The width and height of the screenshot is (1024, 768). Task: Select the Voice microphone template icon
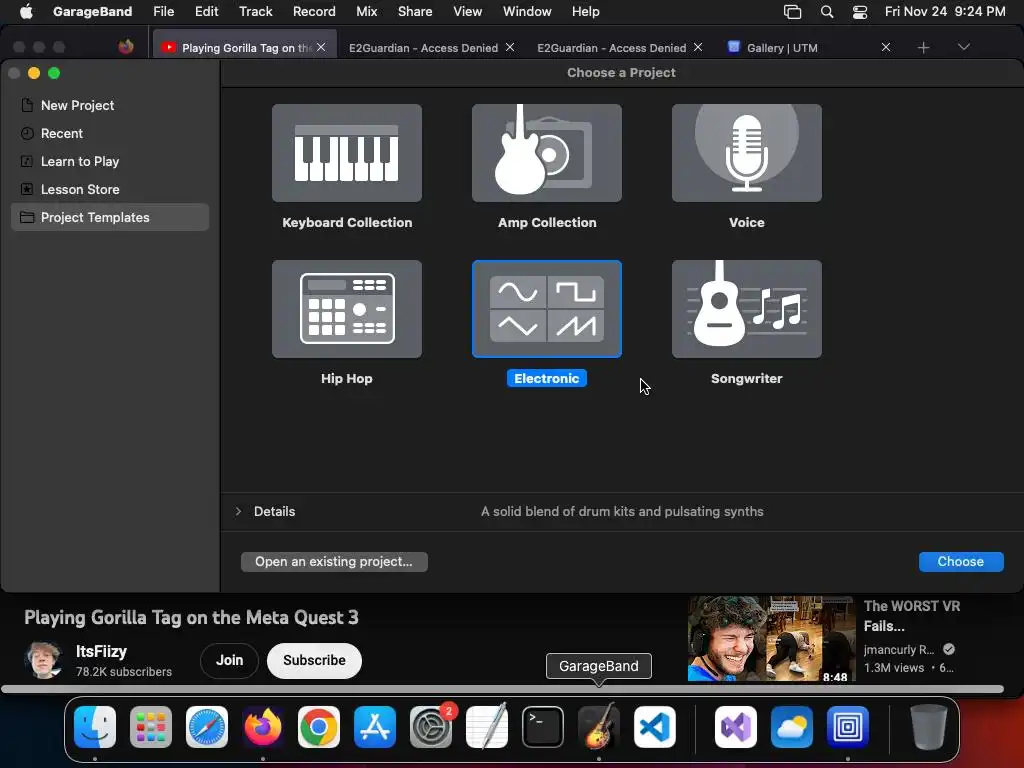746,153
